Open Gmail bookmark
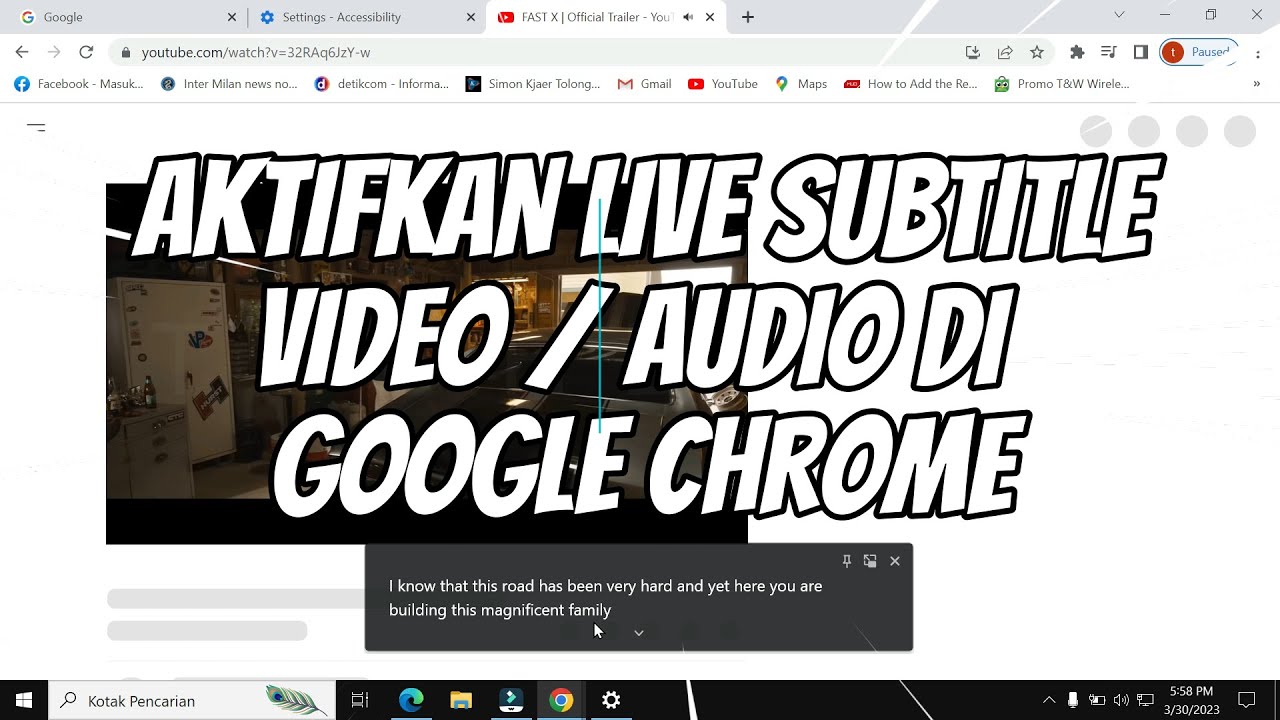1280x720 pixels. [644, 84]
